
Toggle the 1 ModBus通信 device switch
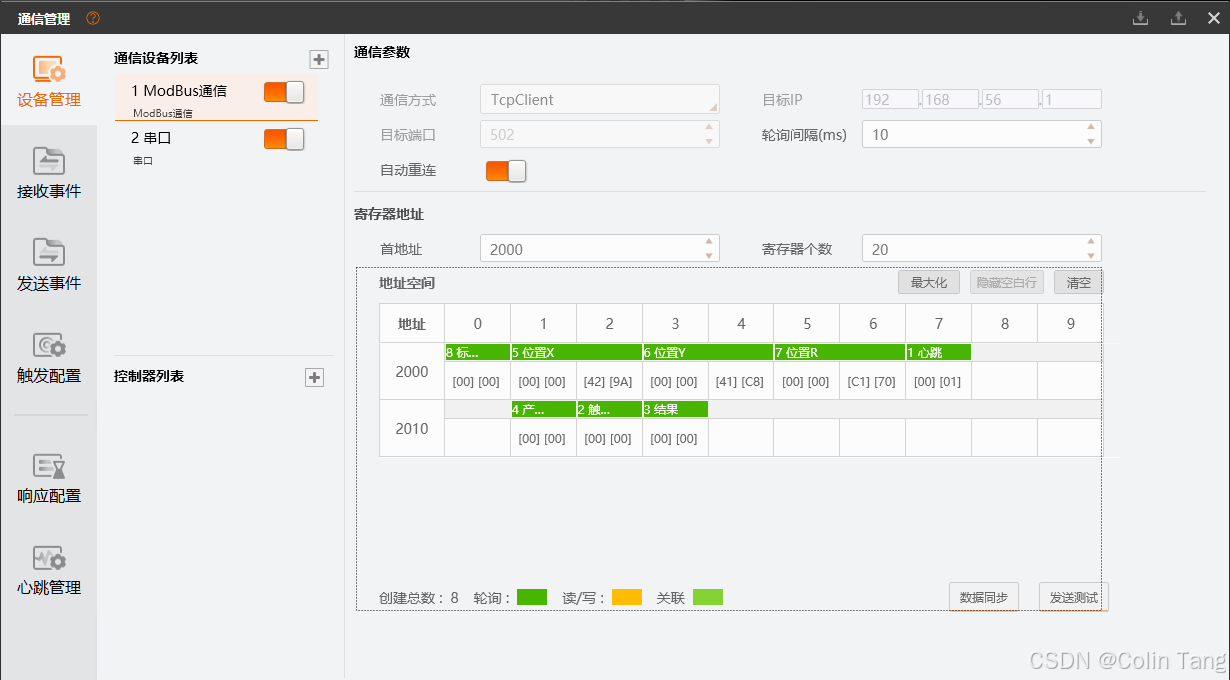pyautogui.click(x=284, y=92)
